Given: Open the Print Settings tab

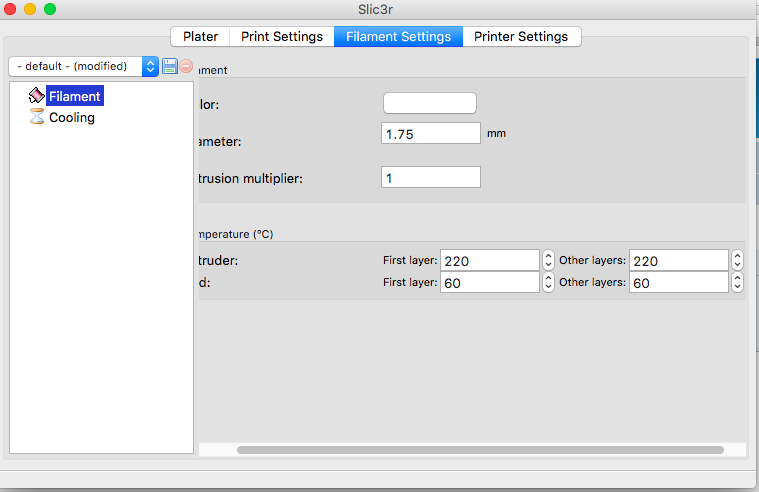Looking at the screenshot, I should pos(282,36).
